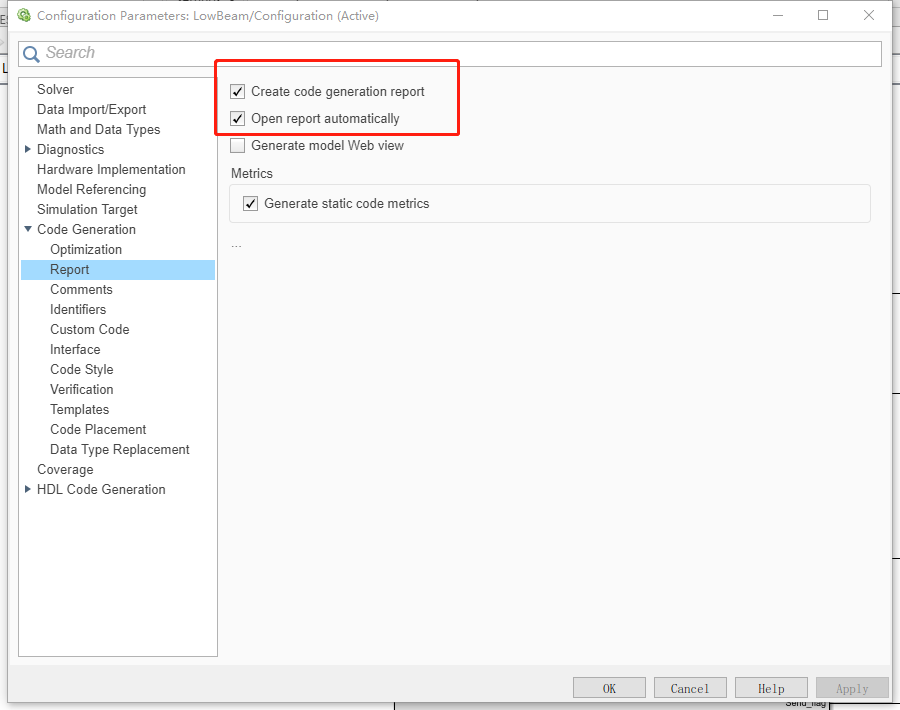The image size is (900, 710).
Task: Click the Apply button
Action: click(852, 688)
